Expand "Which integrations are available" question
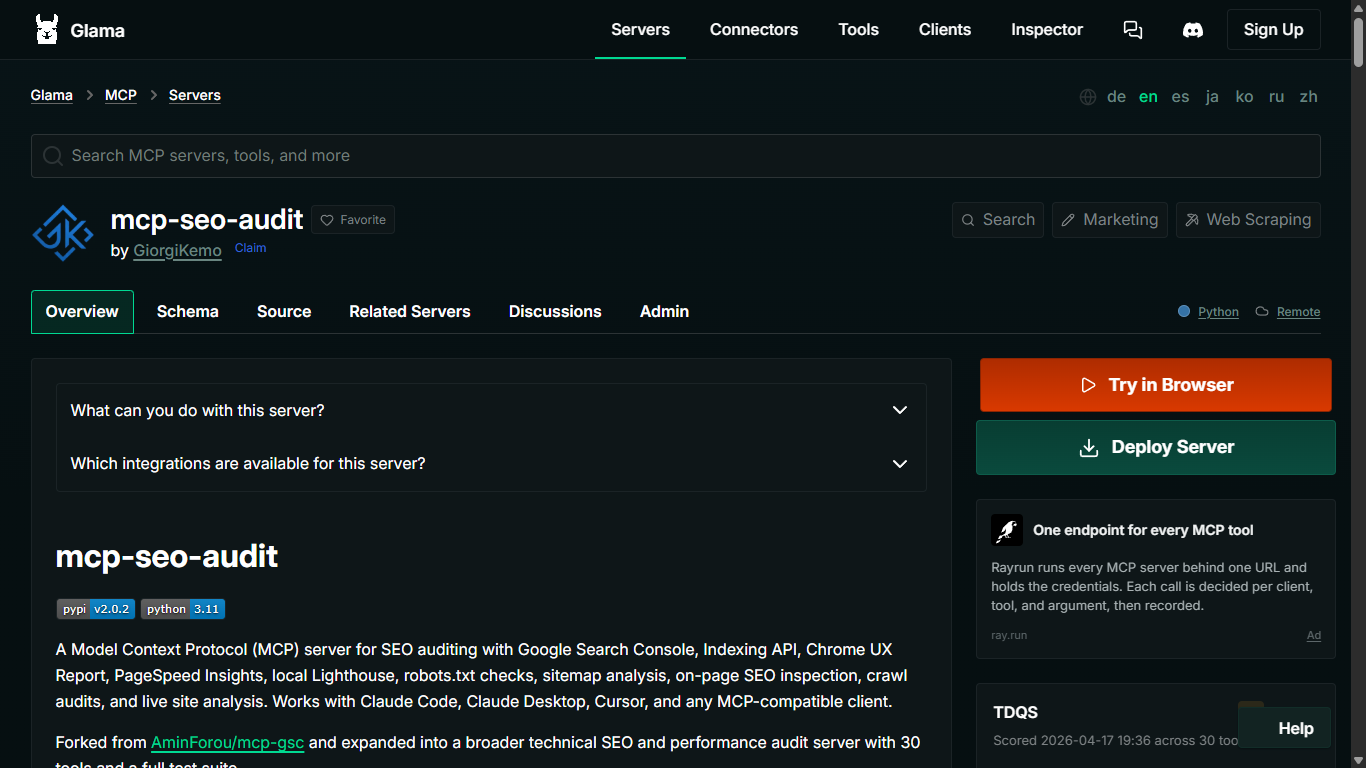 pyautogui.click(x=491, y=464)
